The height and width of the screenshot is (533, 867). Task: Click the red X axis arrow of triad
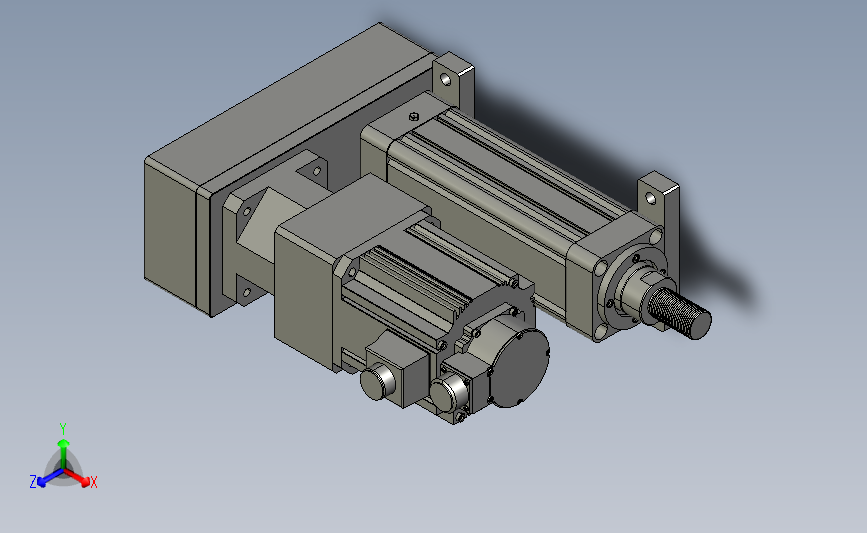(x=77, y=477)
